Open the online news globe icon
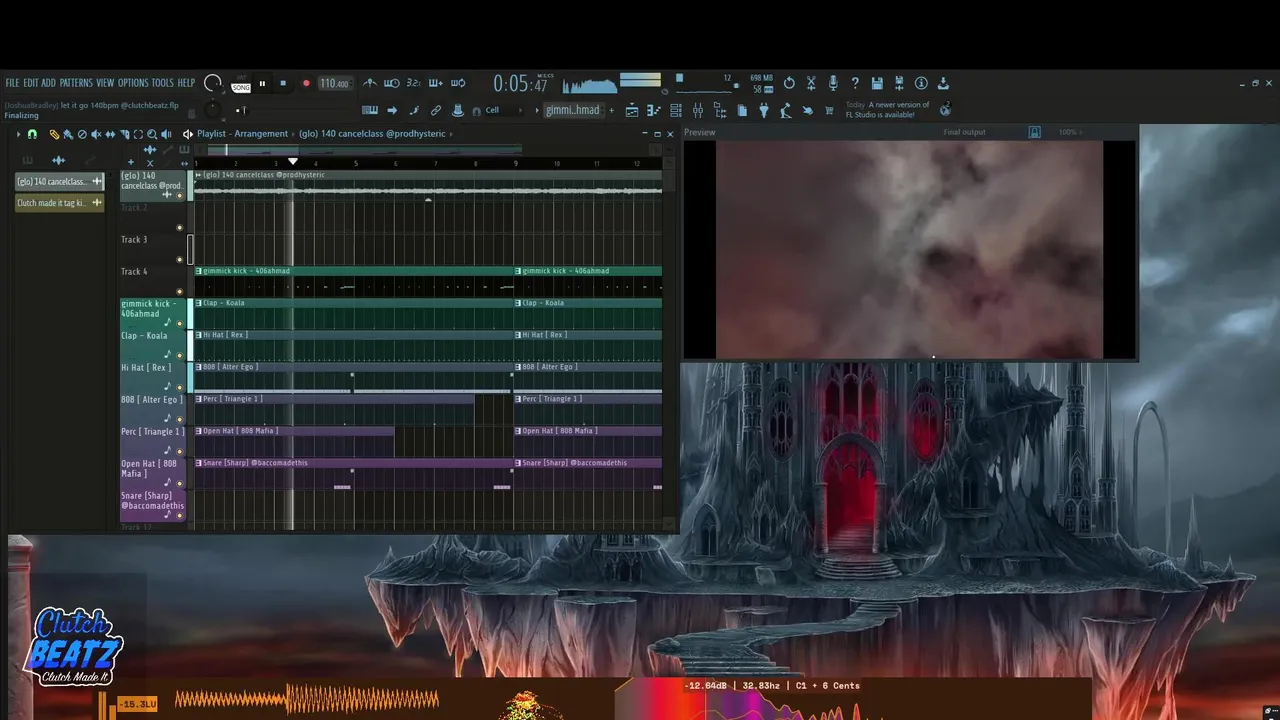Screen dimensions: 1280x720 click(x=945, y=109)
